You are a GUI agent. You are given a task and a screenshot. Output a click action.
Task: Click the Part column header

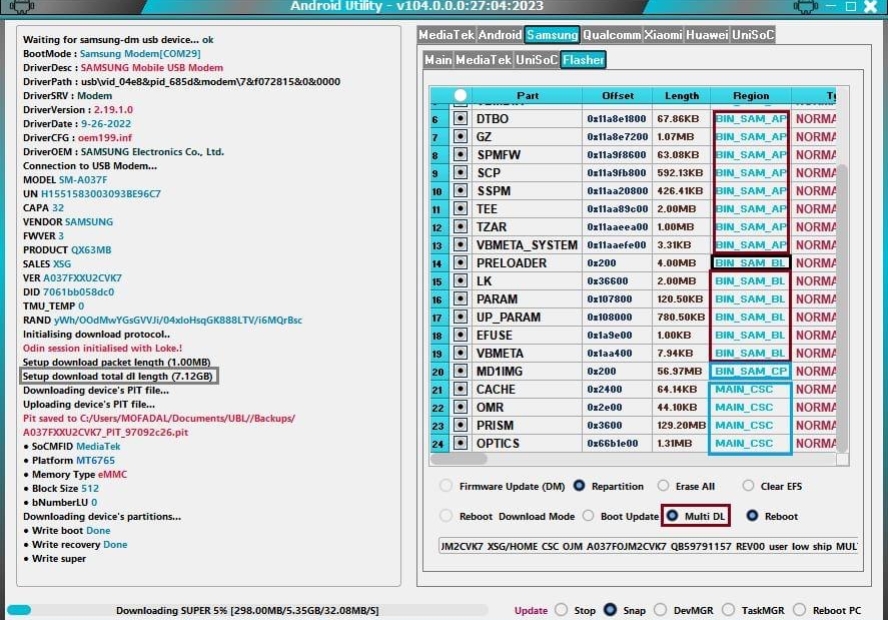[527, 96]
